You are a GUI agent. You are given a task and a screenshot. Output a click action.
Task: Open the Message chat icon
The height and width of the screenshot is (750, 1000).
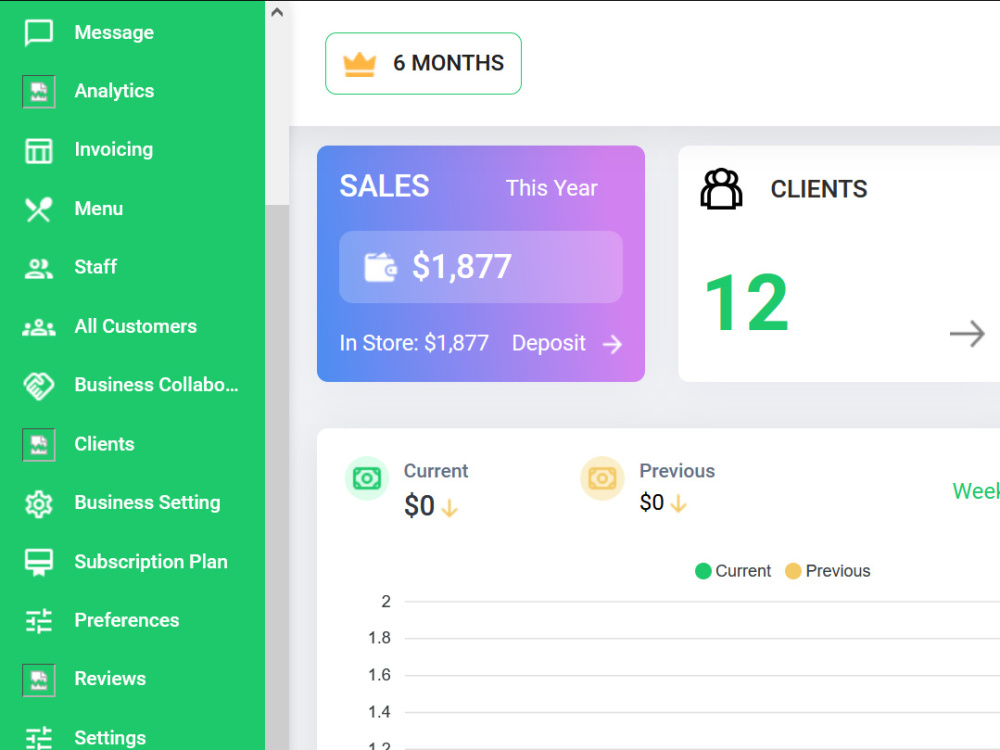[x=38, y=32]
